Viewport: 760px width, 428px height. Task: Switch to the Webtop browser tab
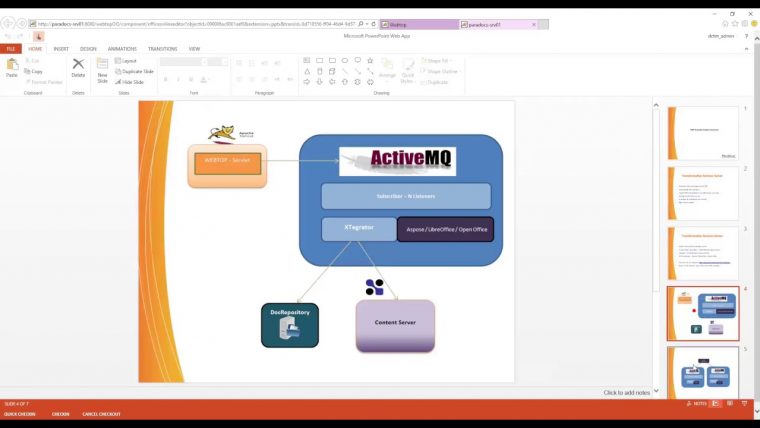pyautogui.click(x=419, y=24)
